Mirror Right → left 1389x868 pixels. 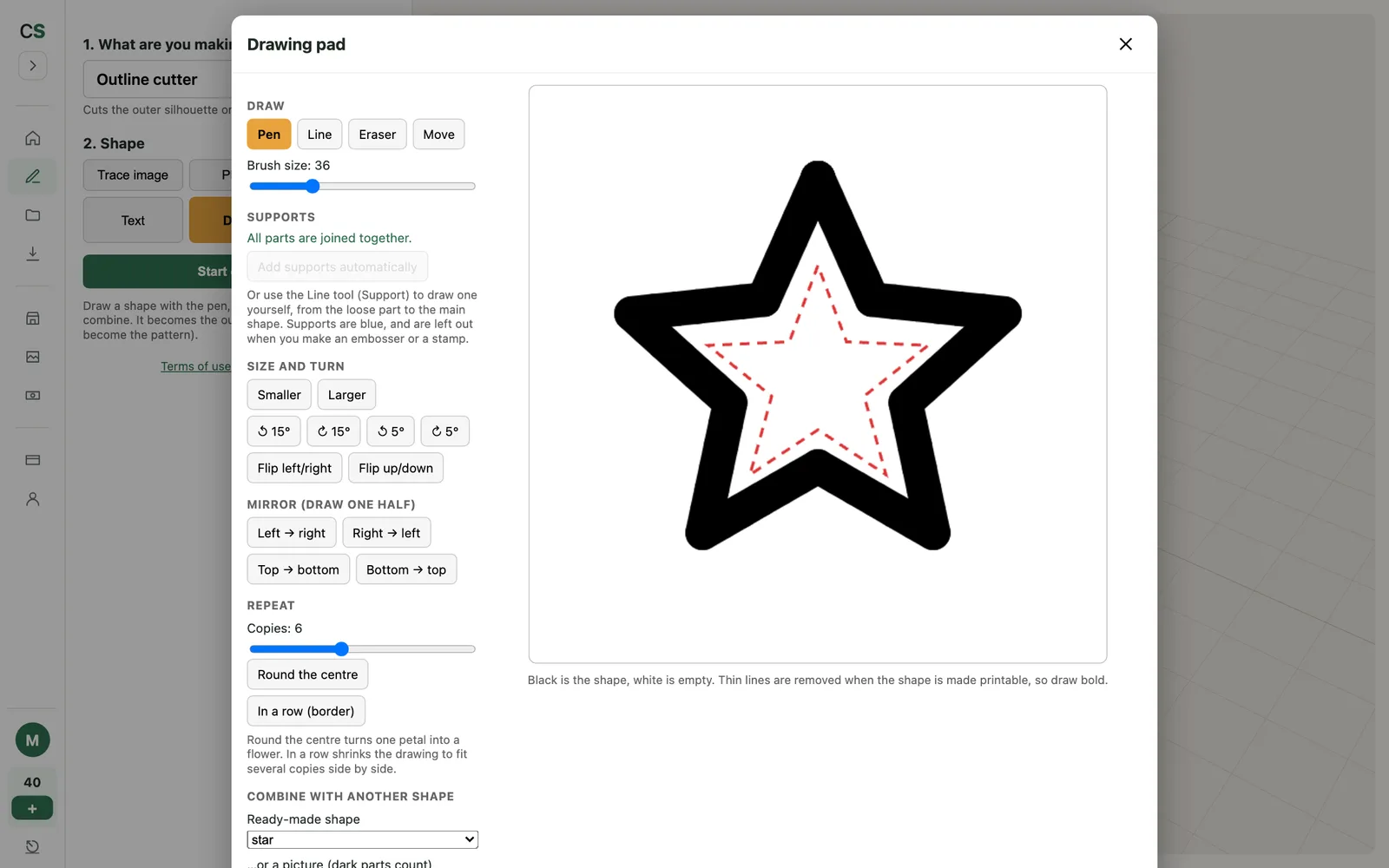point(386,533)
